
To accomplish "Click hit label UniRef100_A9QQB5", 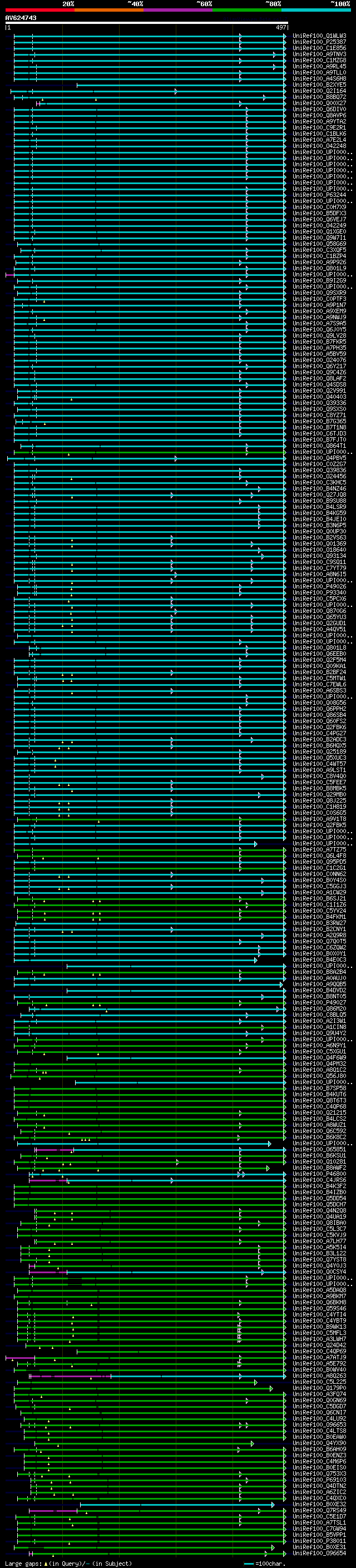I will click(x=319, y=985).
